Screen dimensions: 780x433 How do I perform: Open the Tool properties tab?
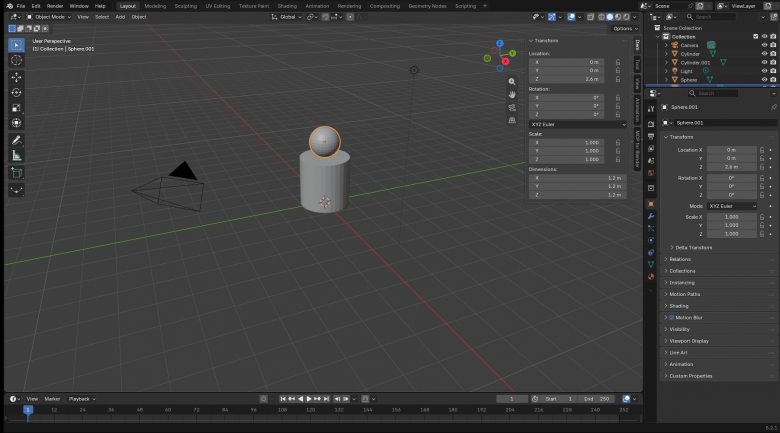651,109
